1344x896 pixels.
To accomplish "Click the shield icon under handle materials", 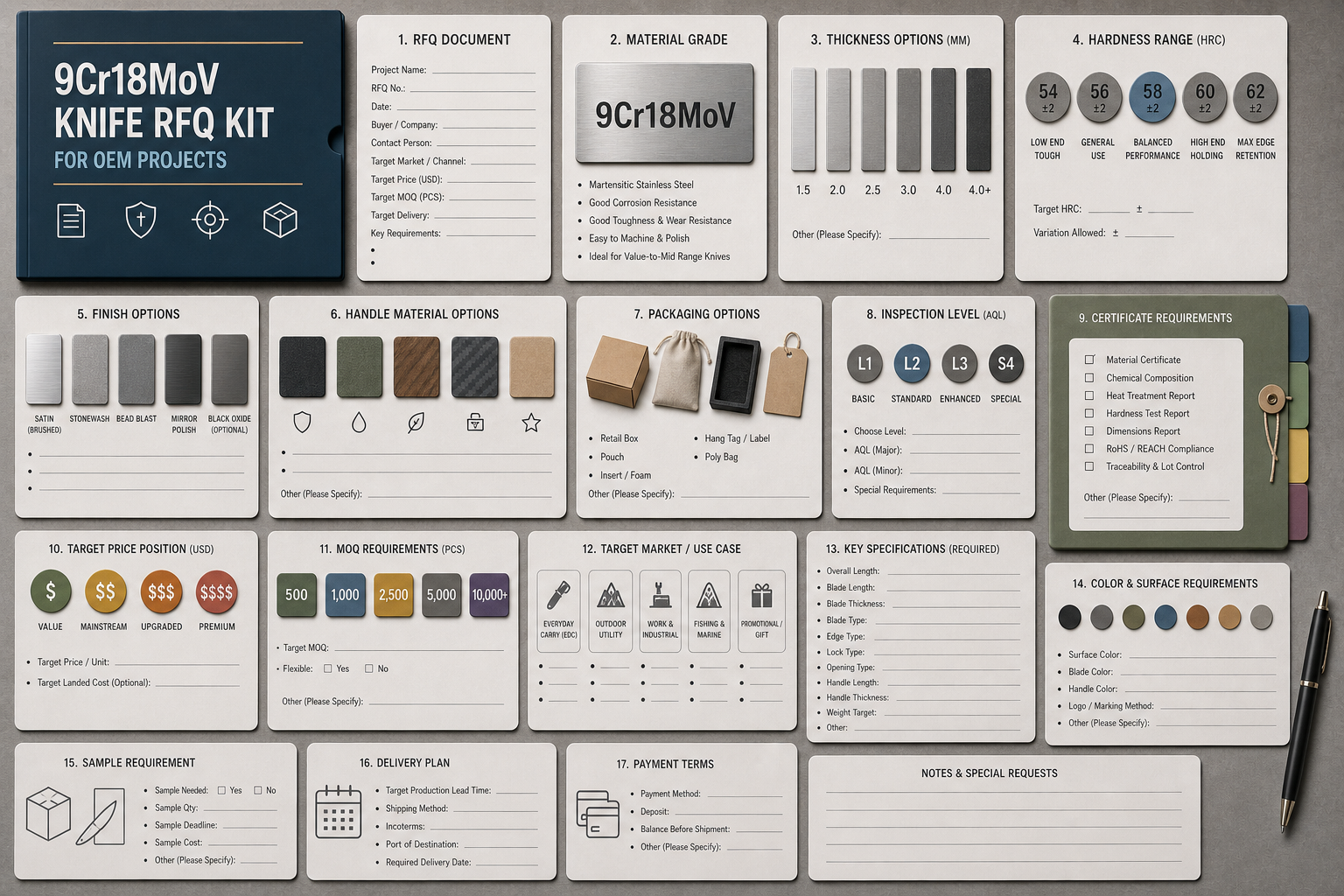I will (x=302, y=423).
